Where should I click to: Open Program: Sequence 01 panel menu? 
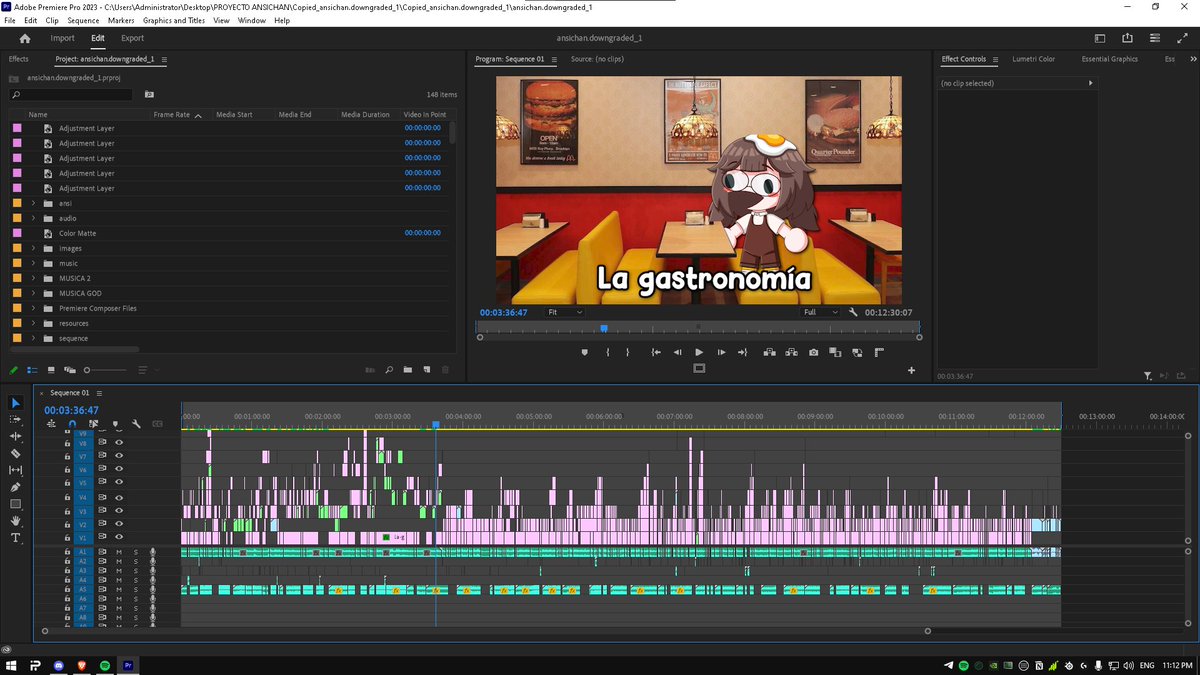(x=553, y=59)
